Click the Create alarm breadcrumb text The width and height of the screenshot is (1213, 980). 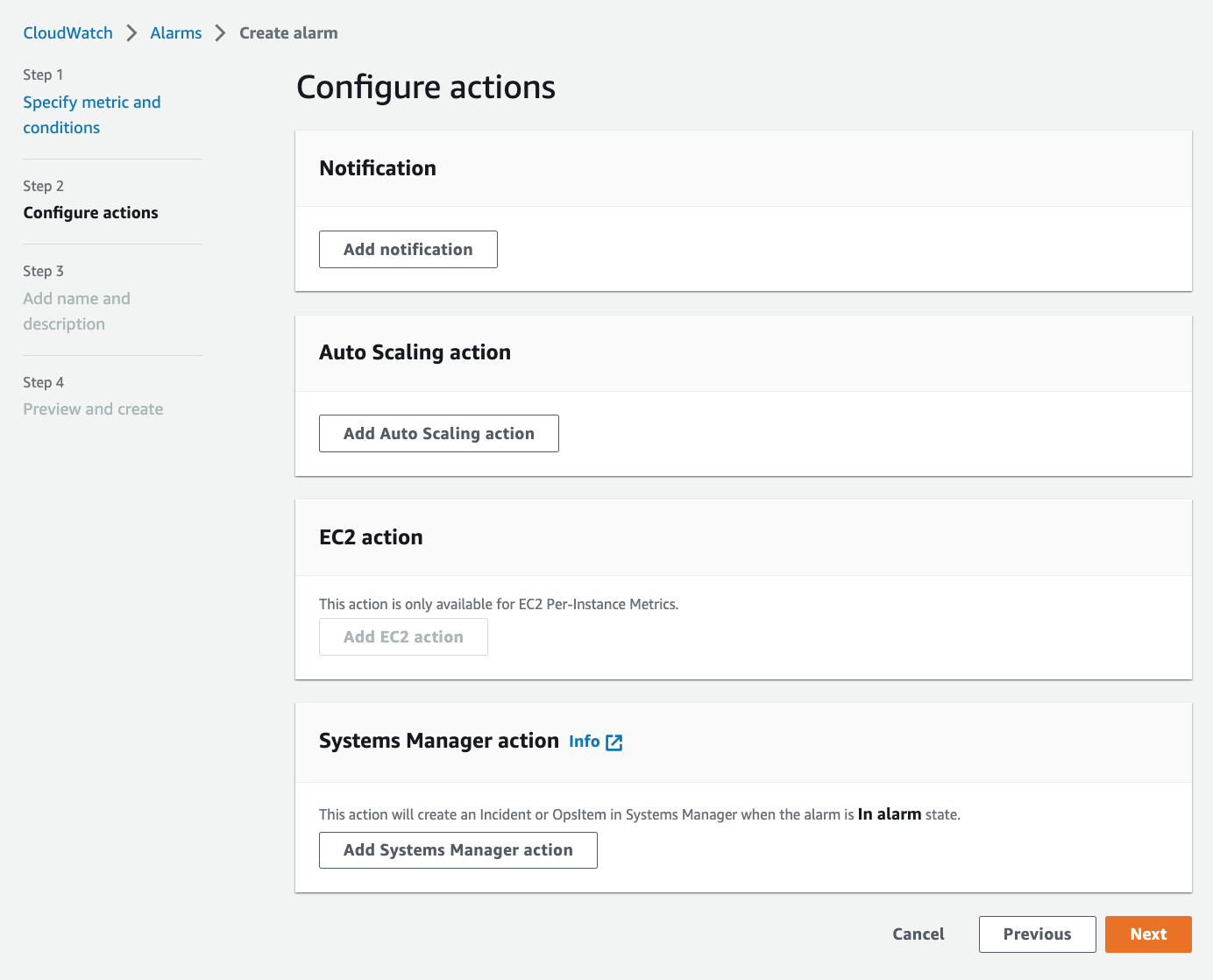pos(288,33)
